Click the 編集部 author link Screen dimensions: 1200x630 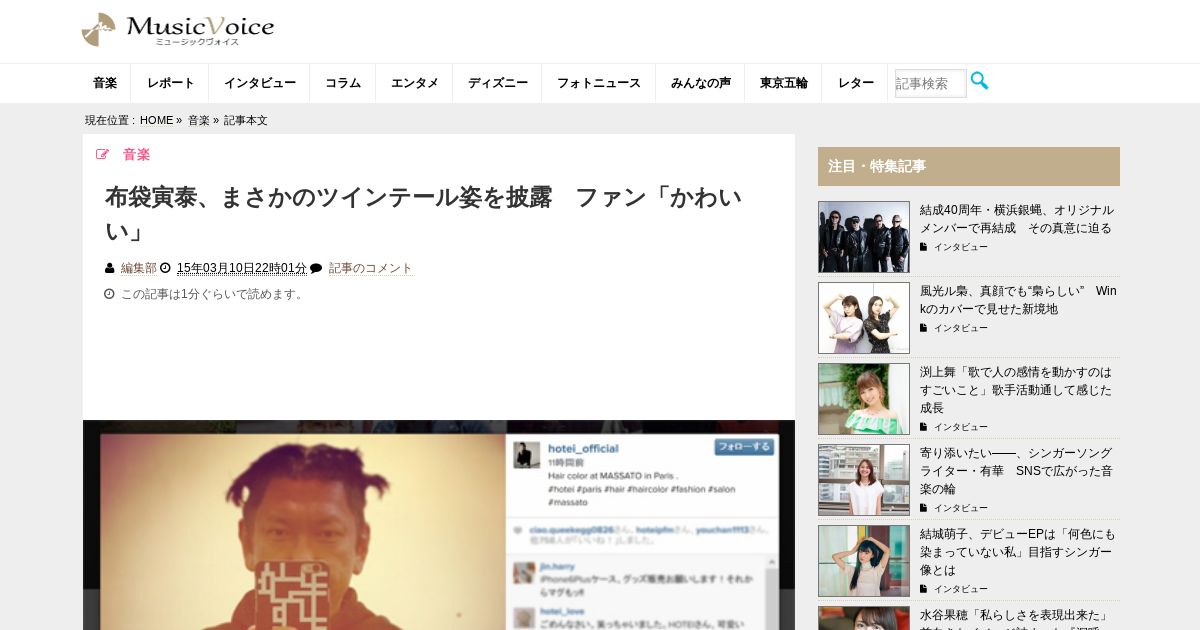(139, 268)
